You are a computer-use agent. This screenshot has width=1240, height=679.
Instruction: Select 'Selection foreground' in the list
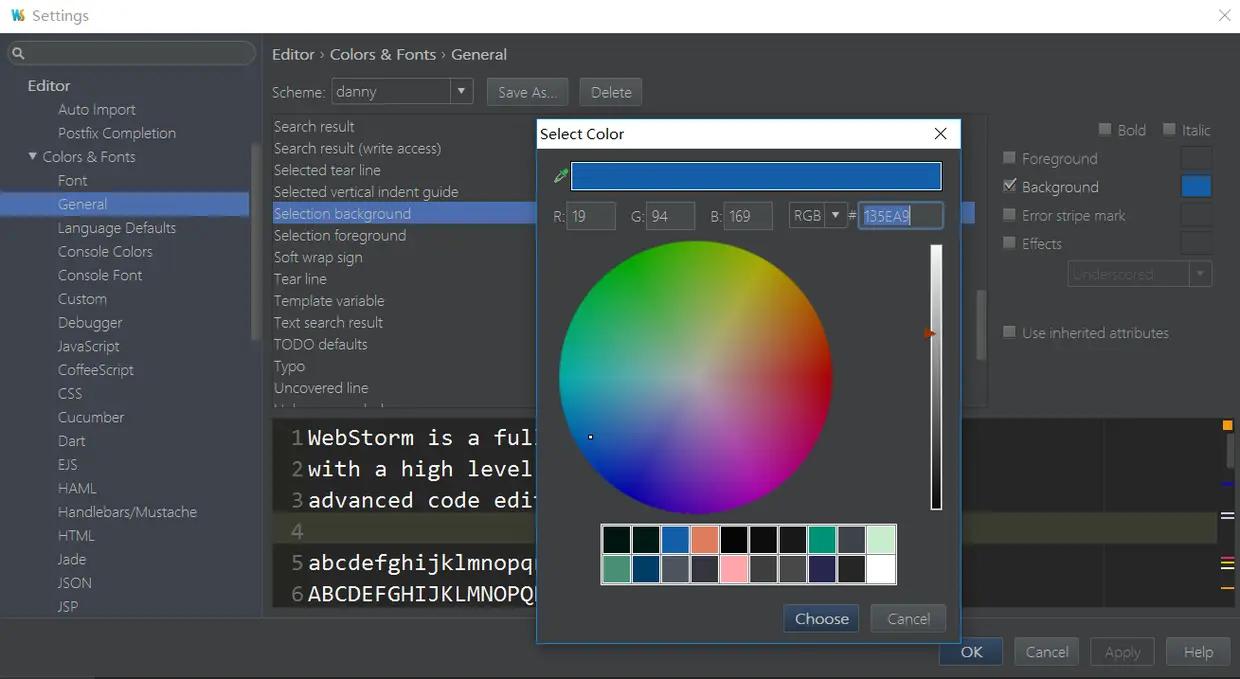tap(340, 235)
